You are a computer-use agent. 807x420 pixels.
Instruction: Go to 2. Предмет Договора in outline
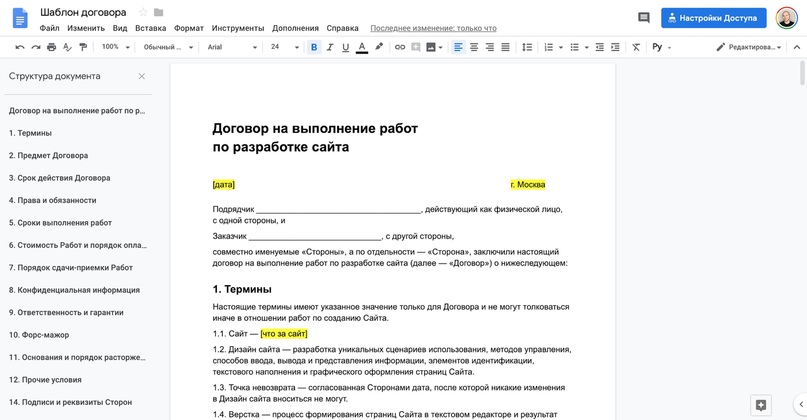pos(48,155)
